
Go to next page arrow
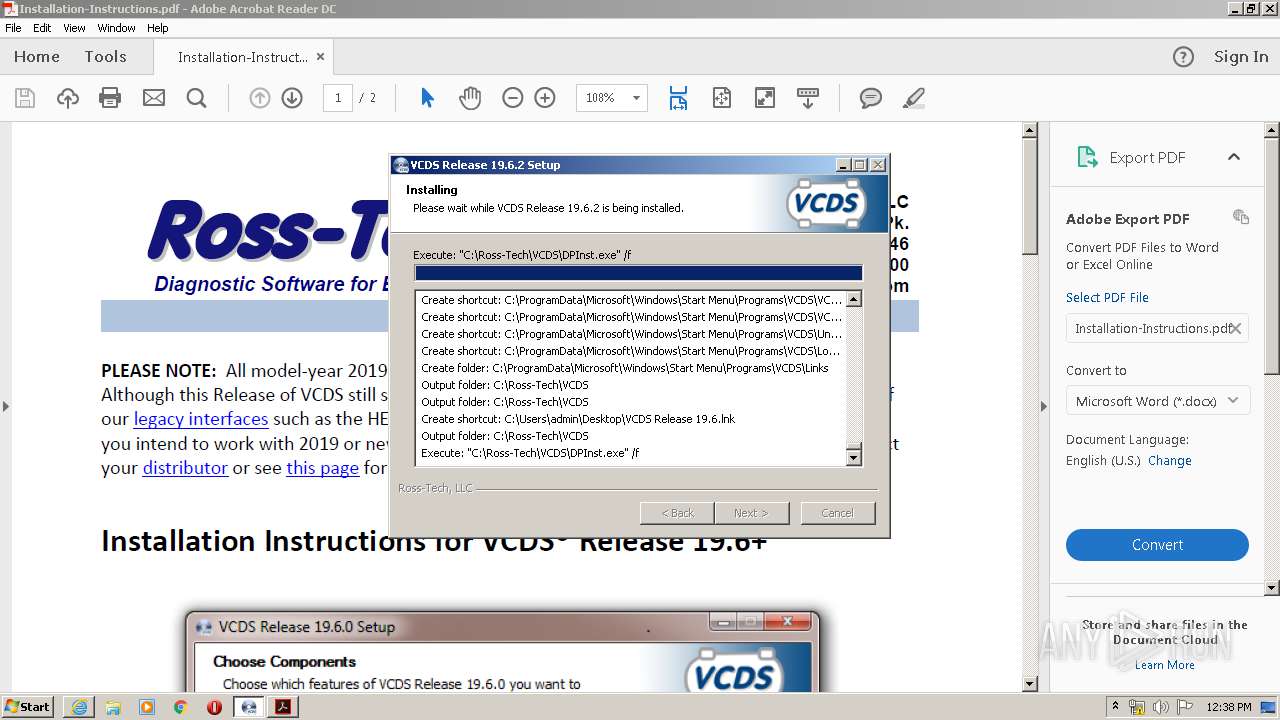tap(292, 98)
